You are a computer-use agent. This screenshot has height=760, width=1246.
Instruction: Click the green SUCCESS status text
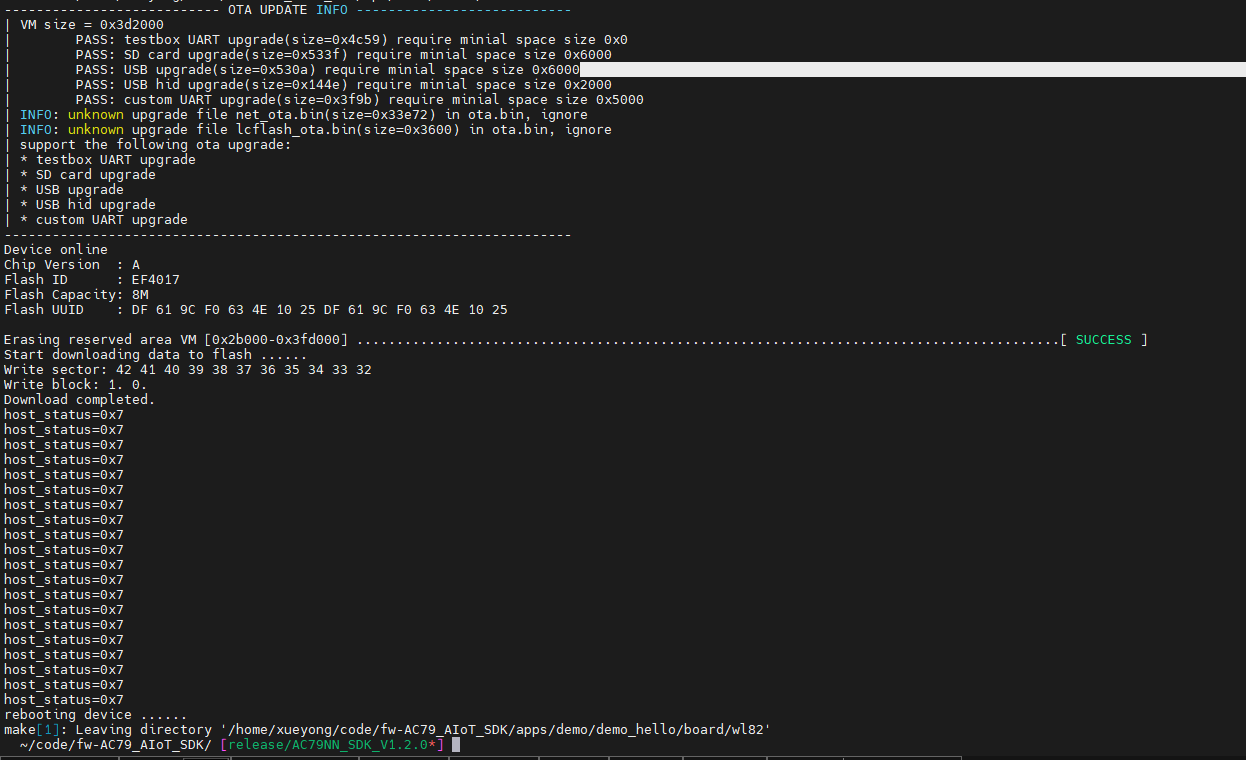1103,340
